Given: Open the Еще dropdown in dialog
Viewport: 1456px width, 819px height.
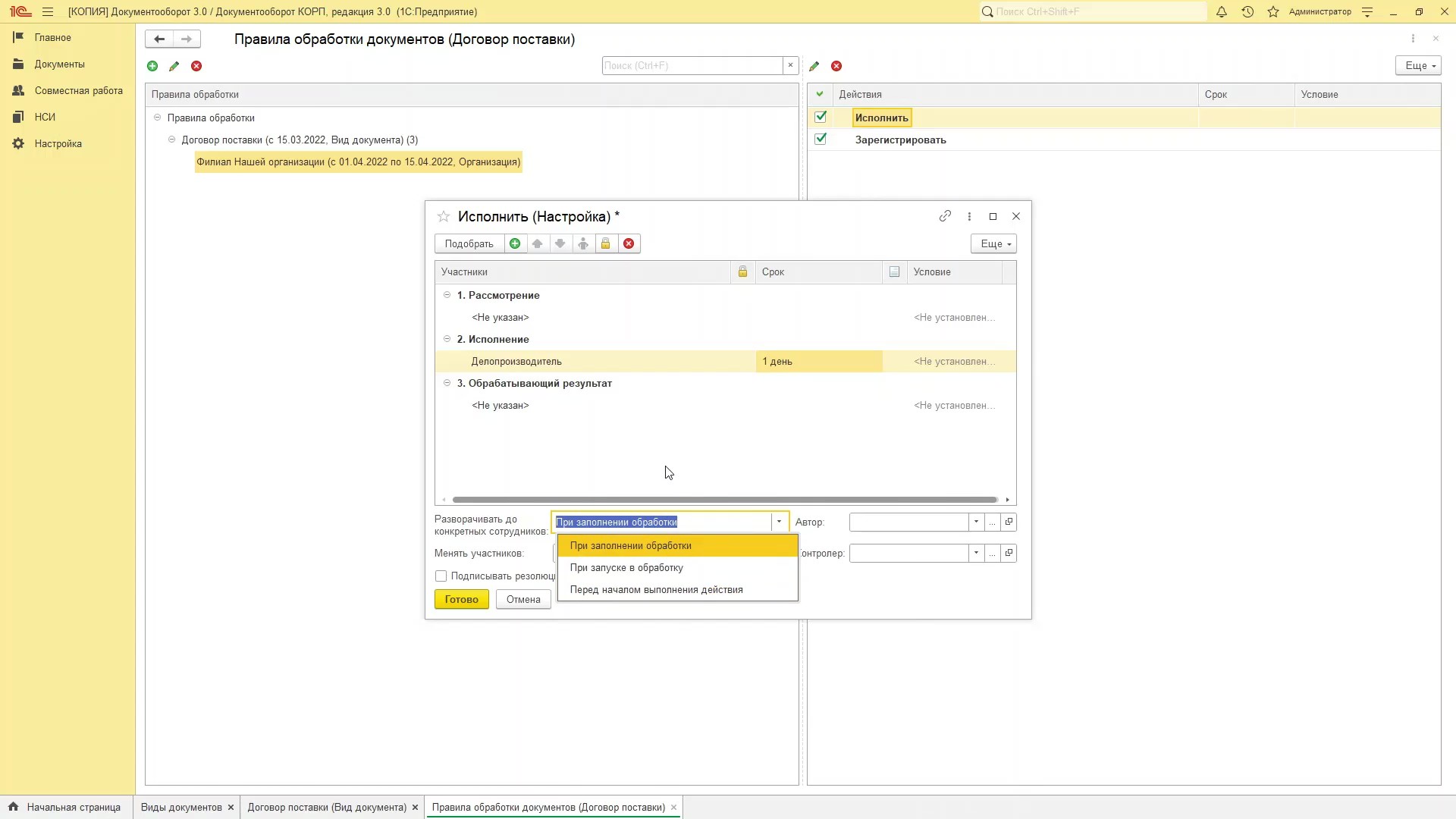Looking at the screenshot, I should pos(993,243).
